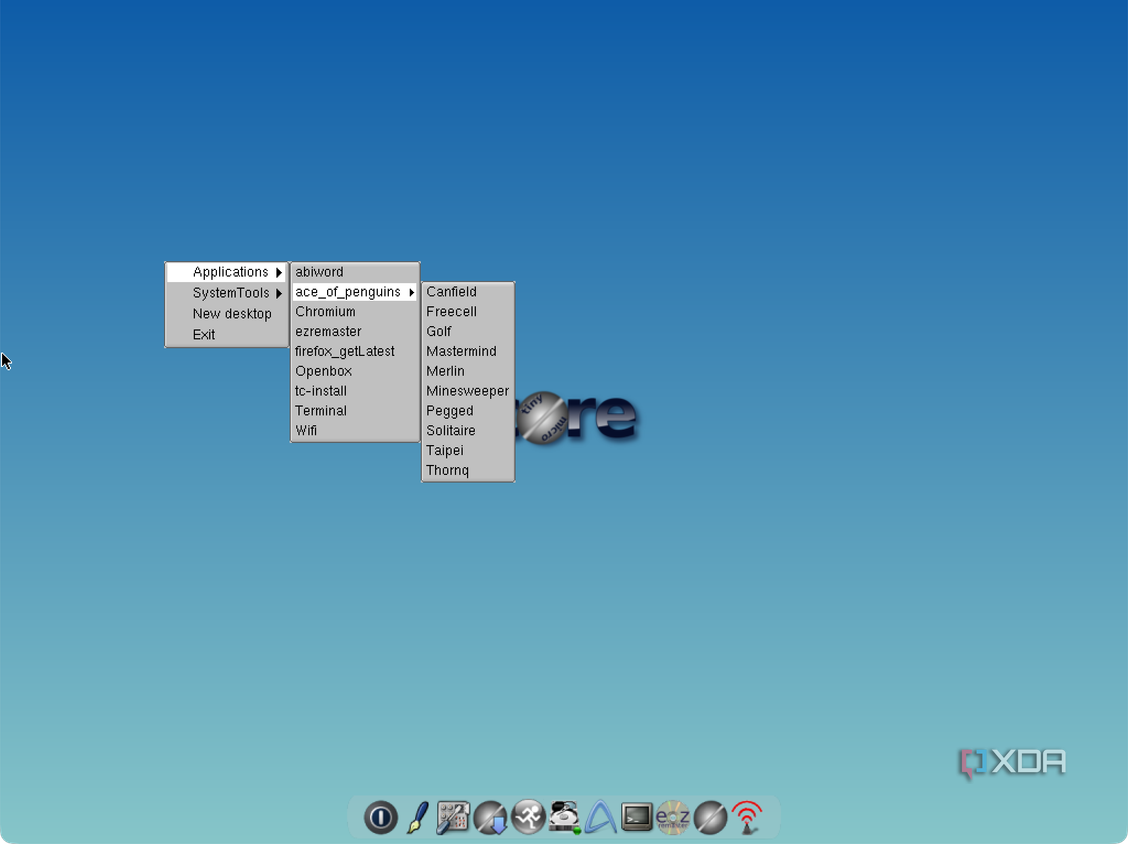The image size is (1128, 844).
Task: Open the Pegged game
Action: point(468,410)
